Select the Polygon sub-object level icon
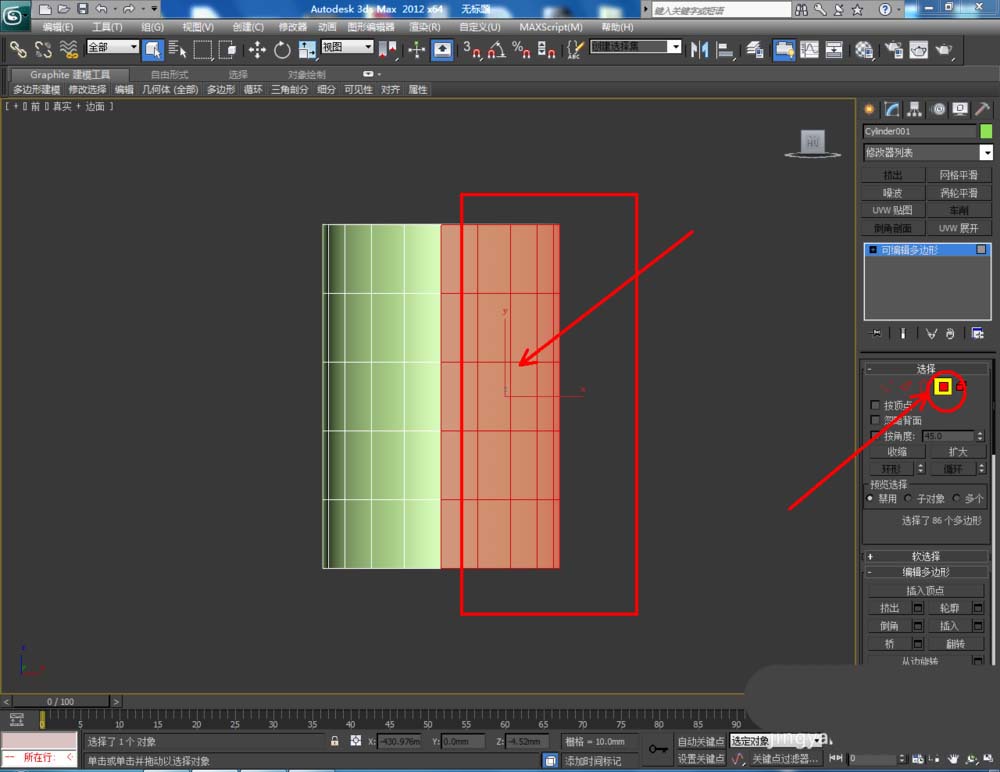The height and width of the screenshot is (772, 1000). coord(943,387)
